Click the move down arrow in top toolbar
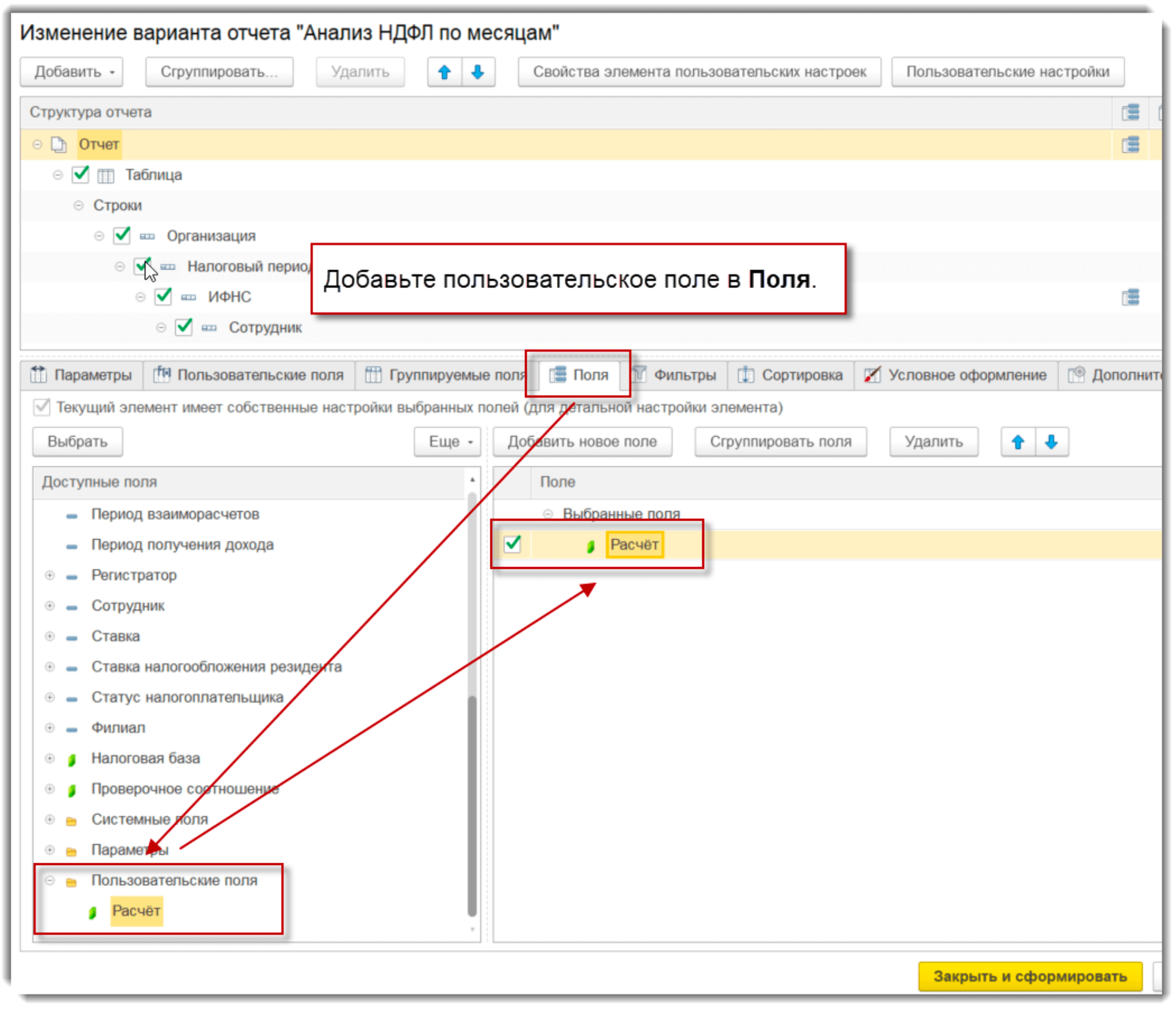 pyautogui.click(x=478, y=72)
